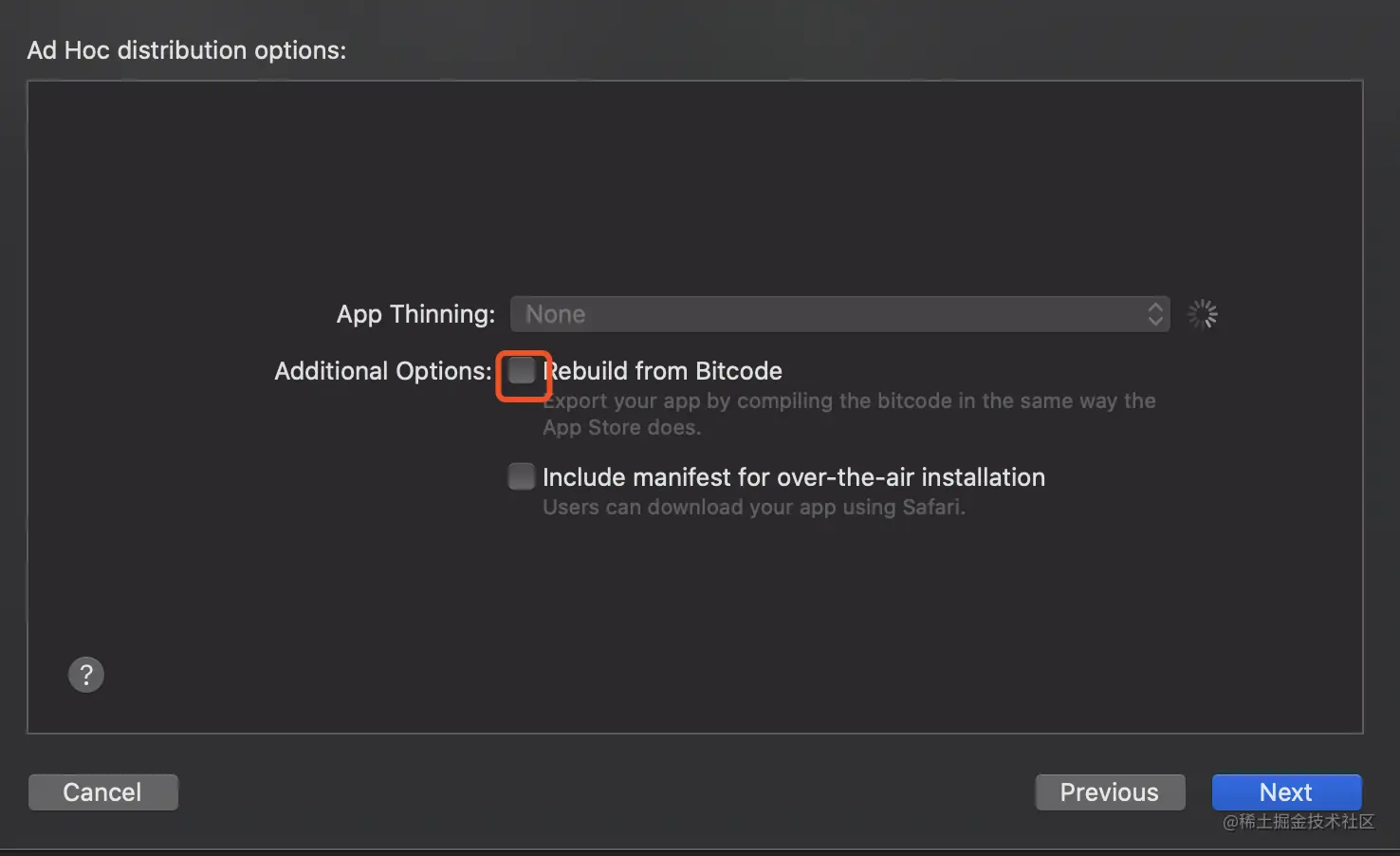1400x856 pixels.
Task: Click the up-down arrows on App Thinning
Action: point(1154,314)
